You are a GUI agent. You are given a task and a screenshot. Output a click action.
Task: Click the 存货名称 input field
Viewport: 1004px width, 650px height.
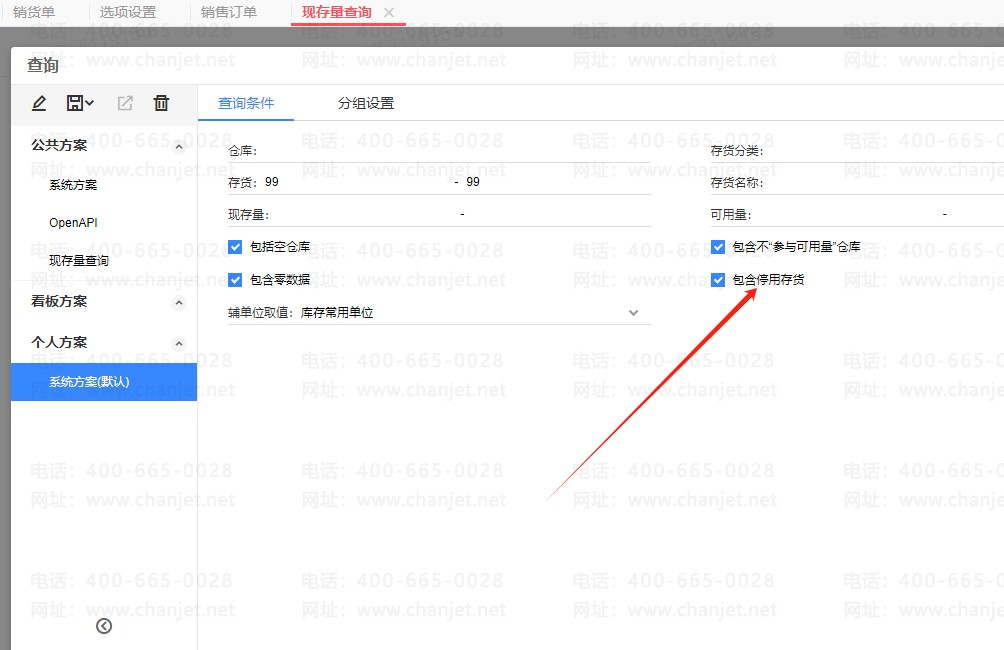[x=885, y=183]
